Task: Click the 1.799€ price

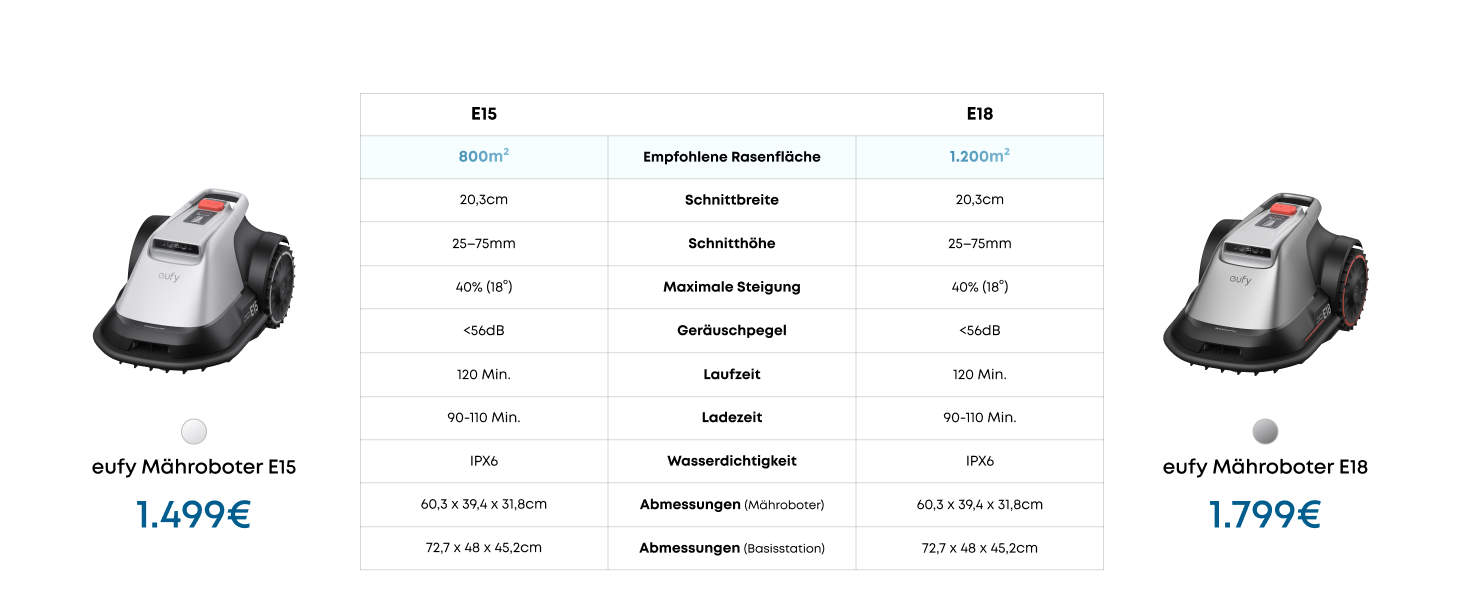Action: [1265, 515]
